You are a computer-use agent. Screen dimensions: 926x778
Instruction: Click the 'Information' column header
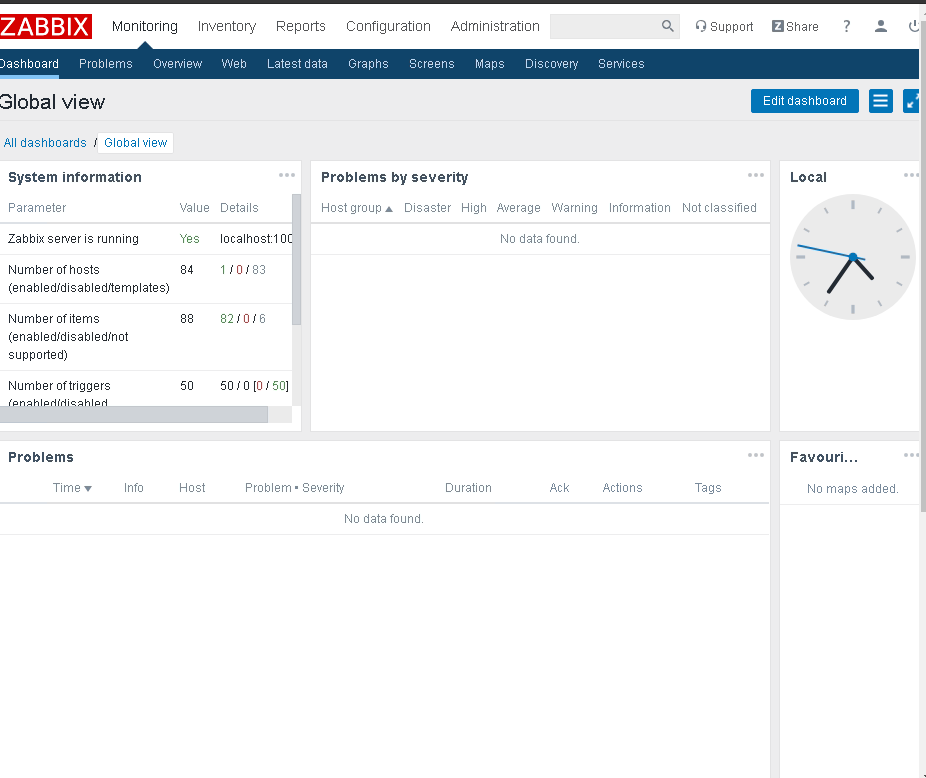click(x=640, y=208)
